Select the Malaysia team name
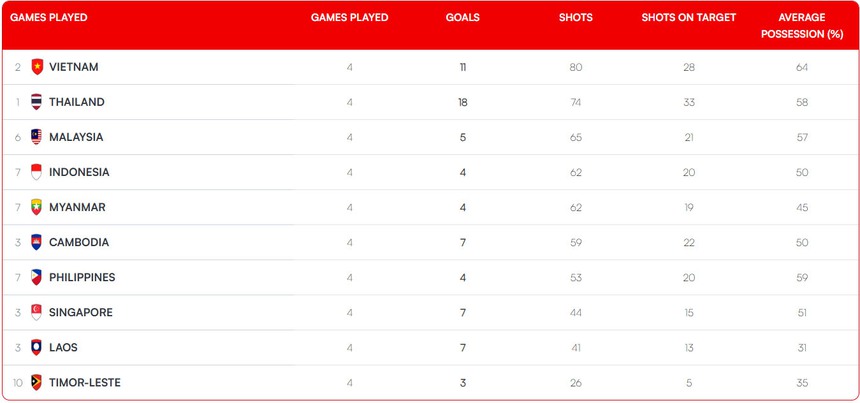The width and height of the screenshot is (860, 403). 76,137
